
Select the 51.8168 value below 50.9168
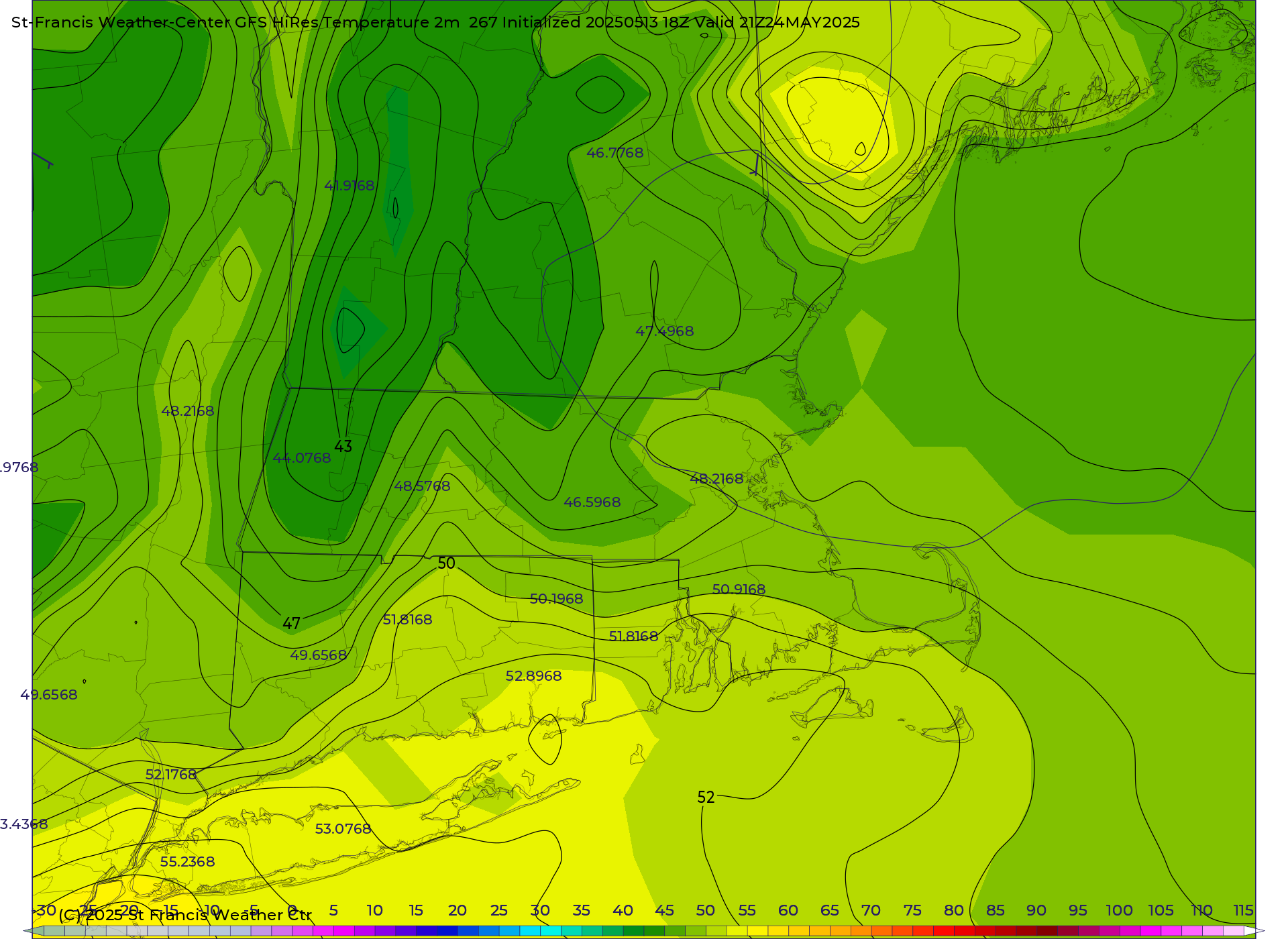(x=633, y=637)
